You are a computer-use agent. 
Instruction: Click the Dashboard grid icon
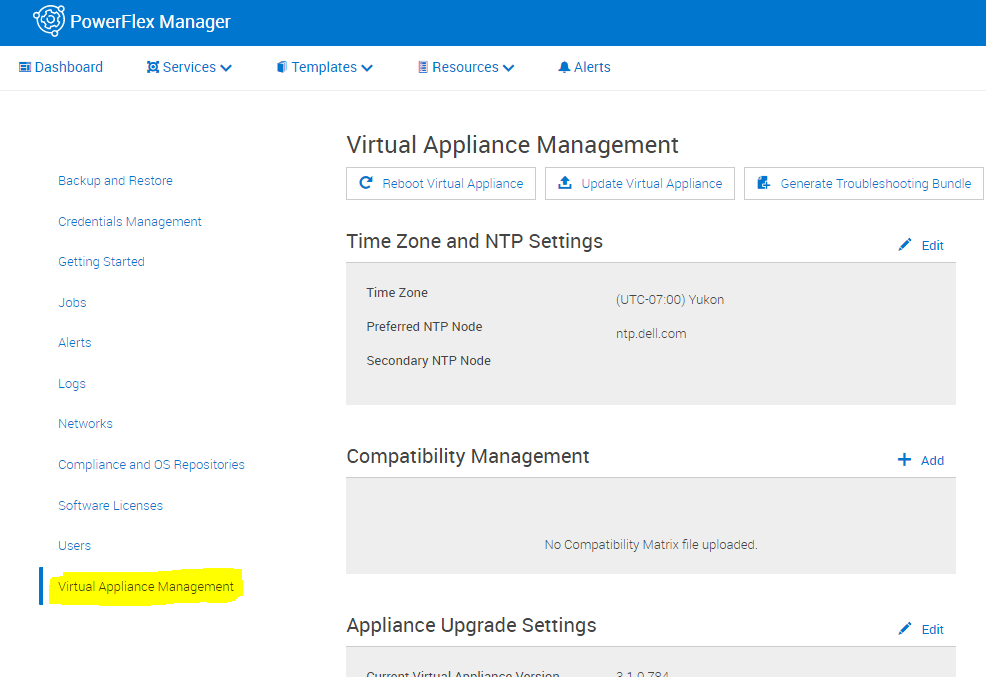click(x=26, y=67)
